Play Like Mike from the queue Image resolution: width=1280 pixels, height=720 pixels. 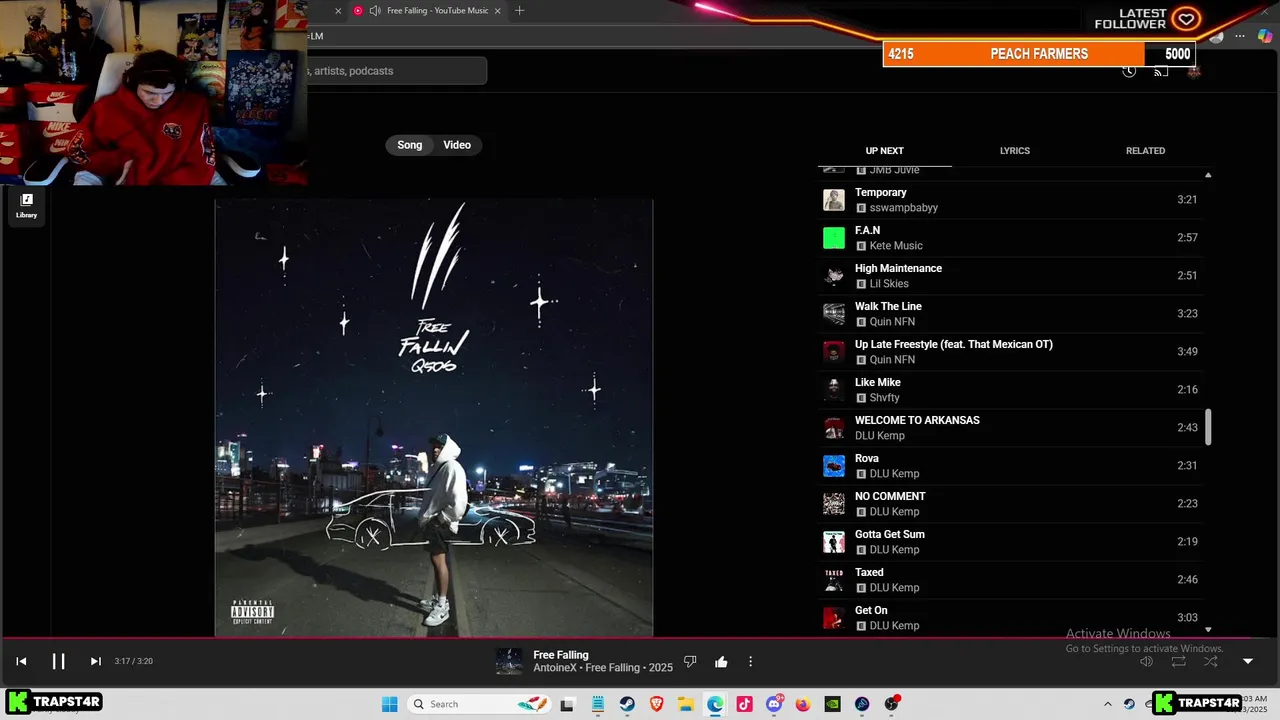(1011, 390)
